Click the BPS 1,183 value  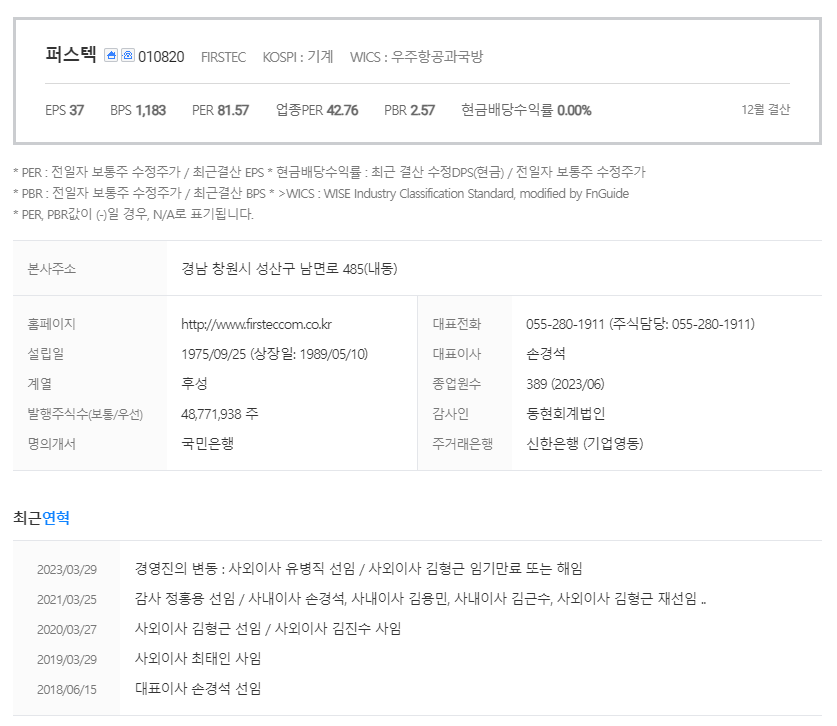coord(138,110)
